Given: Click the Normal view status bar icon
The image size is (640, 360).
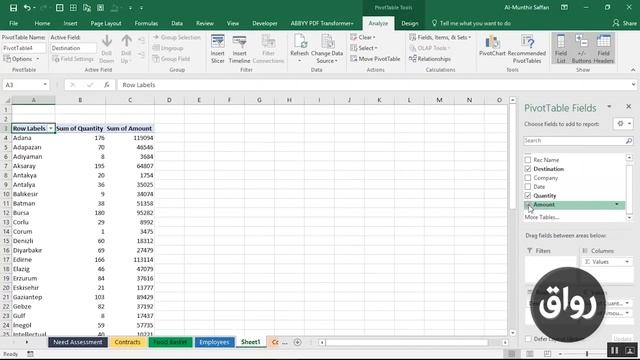Looking at the screenshot, I should [x=511, y=353].
